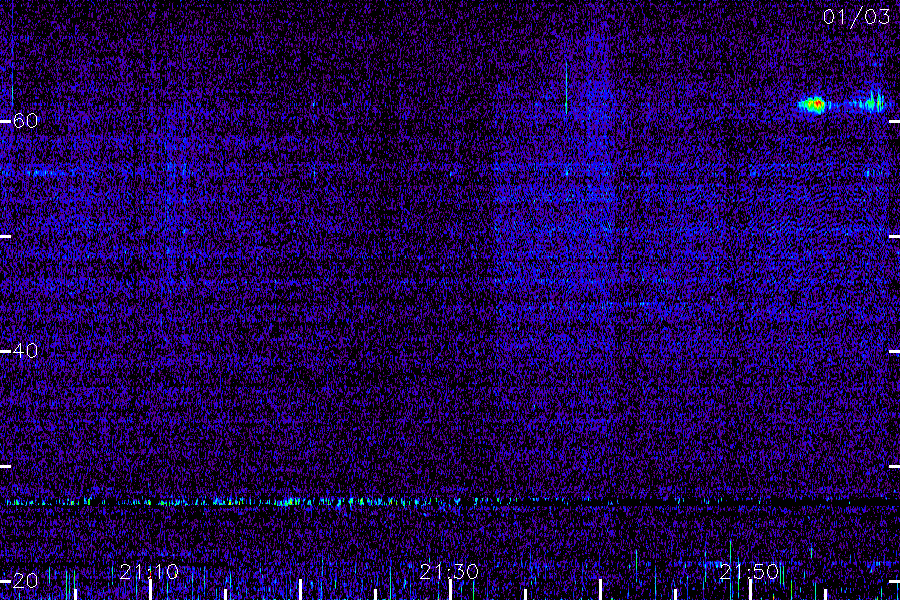
Task: Click the bright red-green burst on the spectrogram
Action: click(x=812, y=104)
